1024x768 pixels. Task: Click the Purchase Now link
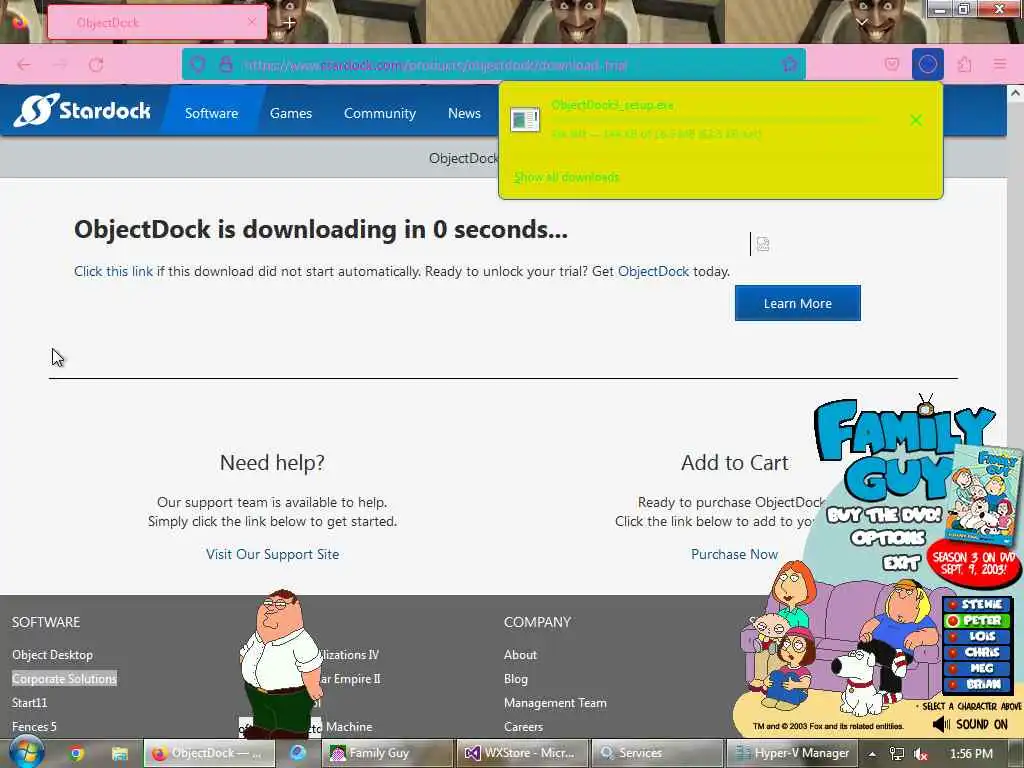point(734,554)
